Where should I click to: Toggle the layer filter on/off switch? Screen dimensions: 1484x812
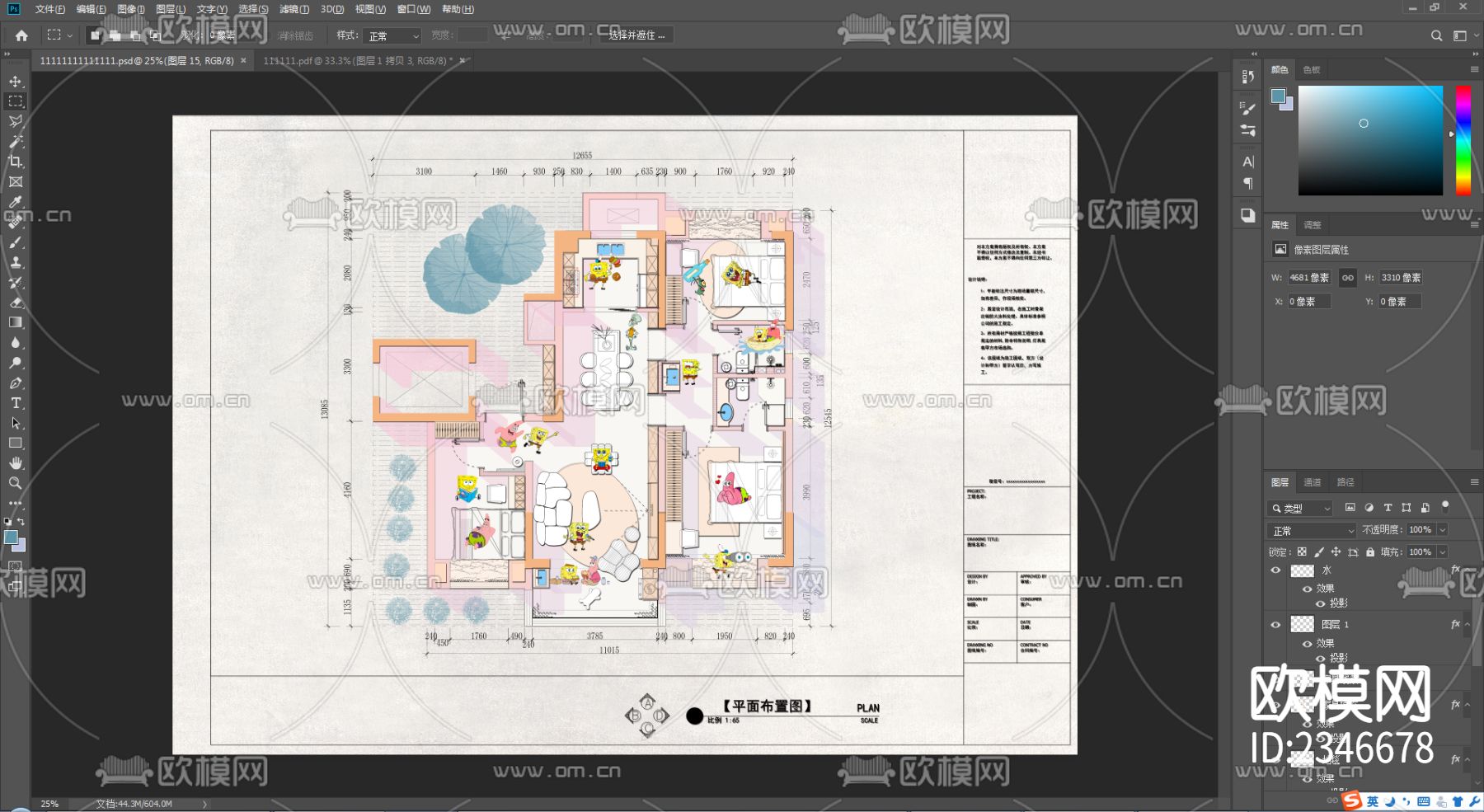(x=1444, y=506)
